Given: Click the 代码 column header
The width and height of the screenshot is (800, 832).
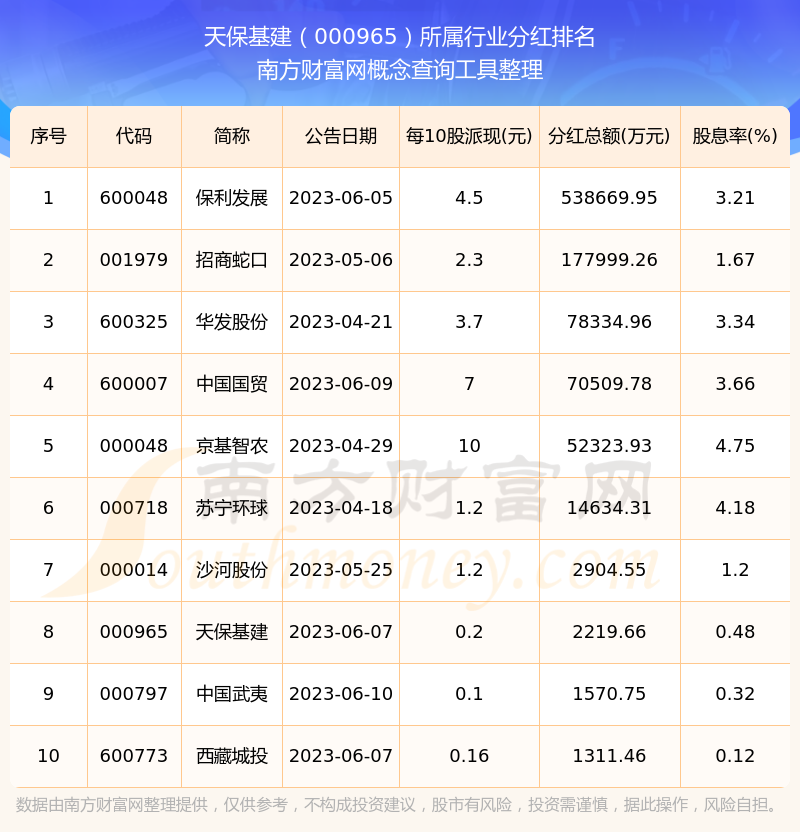Looking at the screenshot, I should click(134, 136).
